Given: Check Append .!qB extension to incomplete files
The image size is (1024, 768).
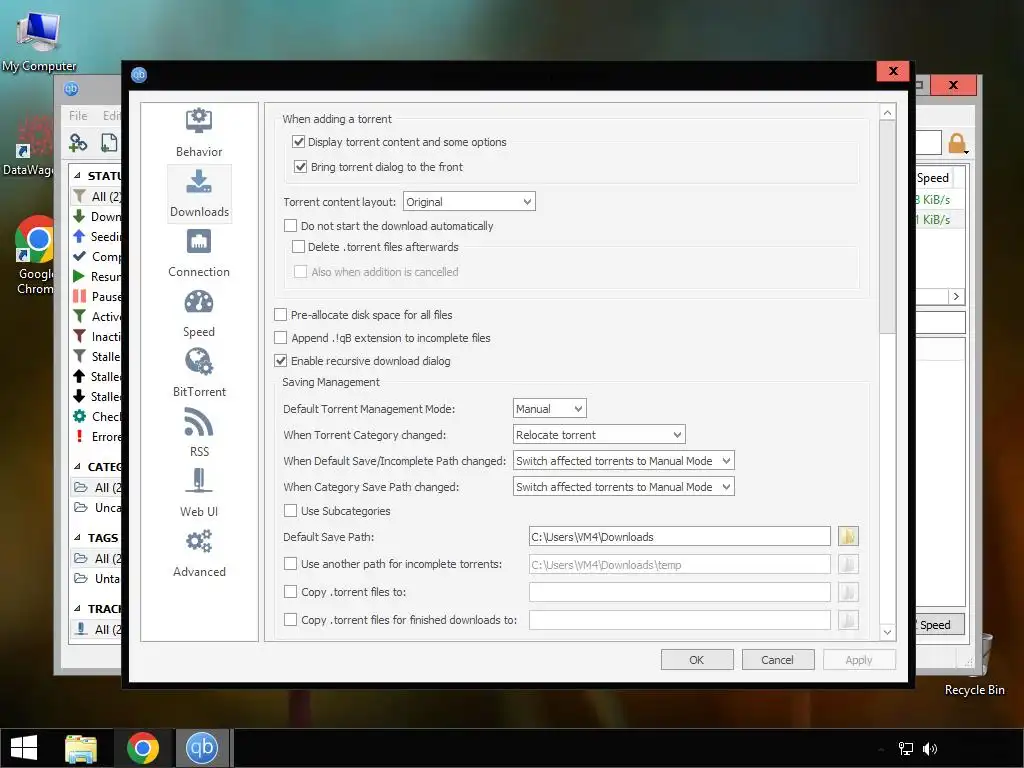Looking at the screenshot, I should [281, 338].
